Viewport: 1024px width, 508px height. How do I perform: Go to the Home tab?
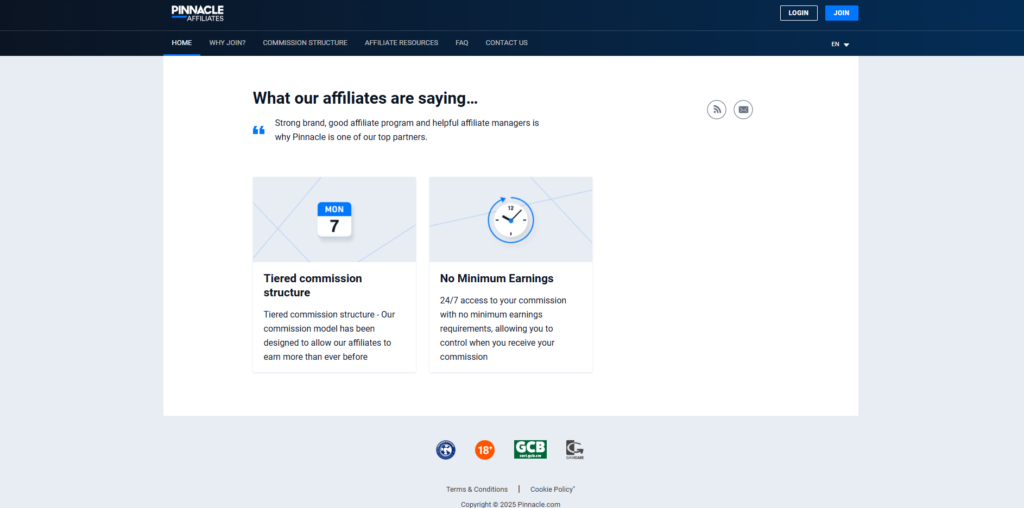point(181,43)
